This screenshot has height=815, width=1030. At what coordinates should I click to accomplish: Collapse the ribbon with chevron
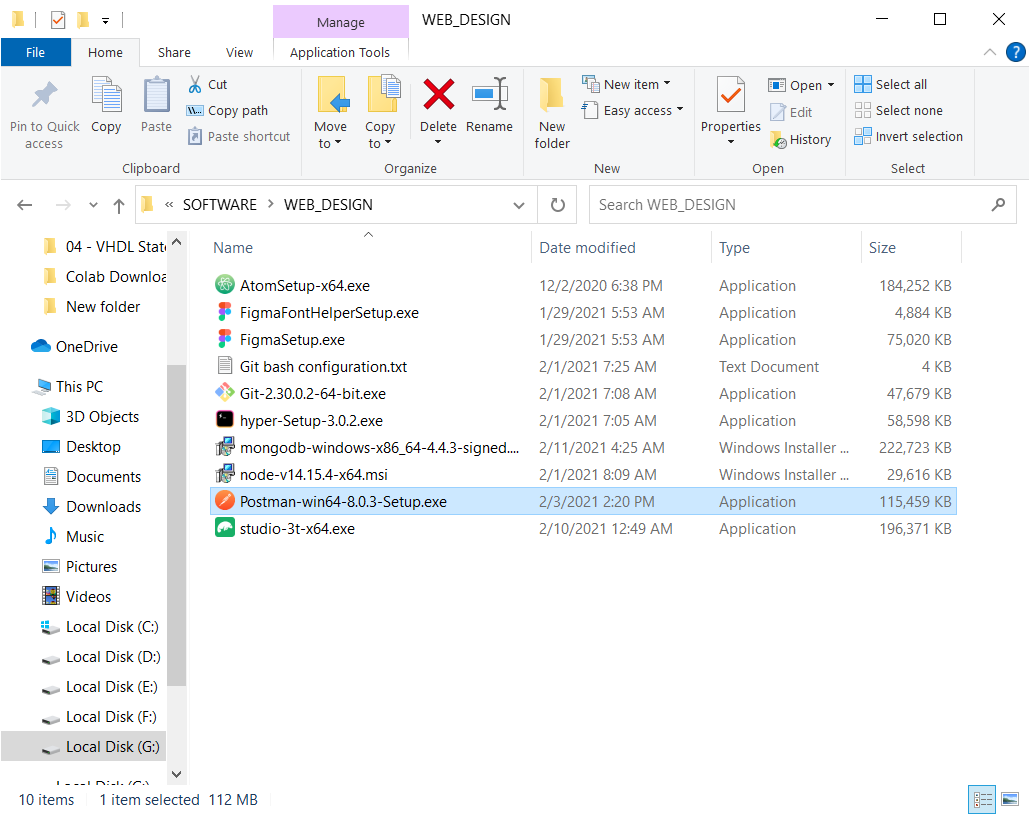pyautogui.click(x=989, y=52)
